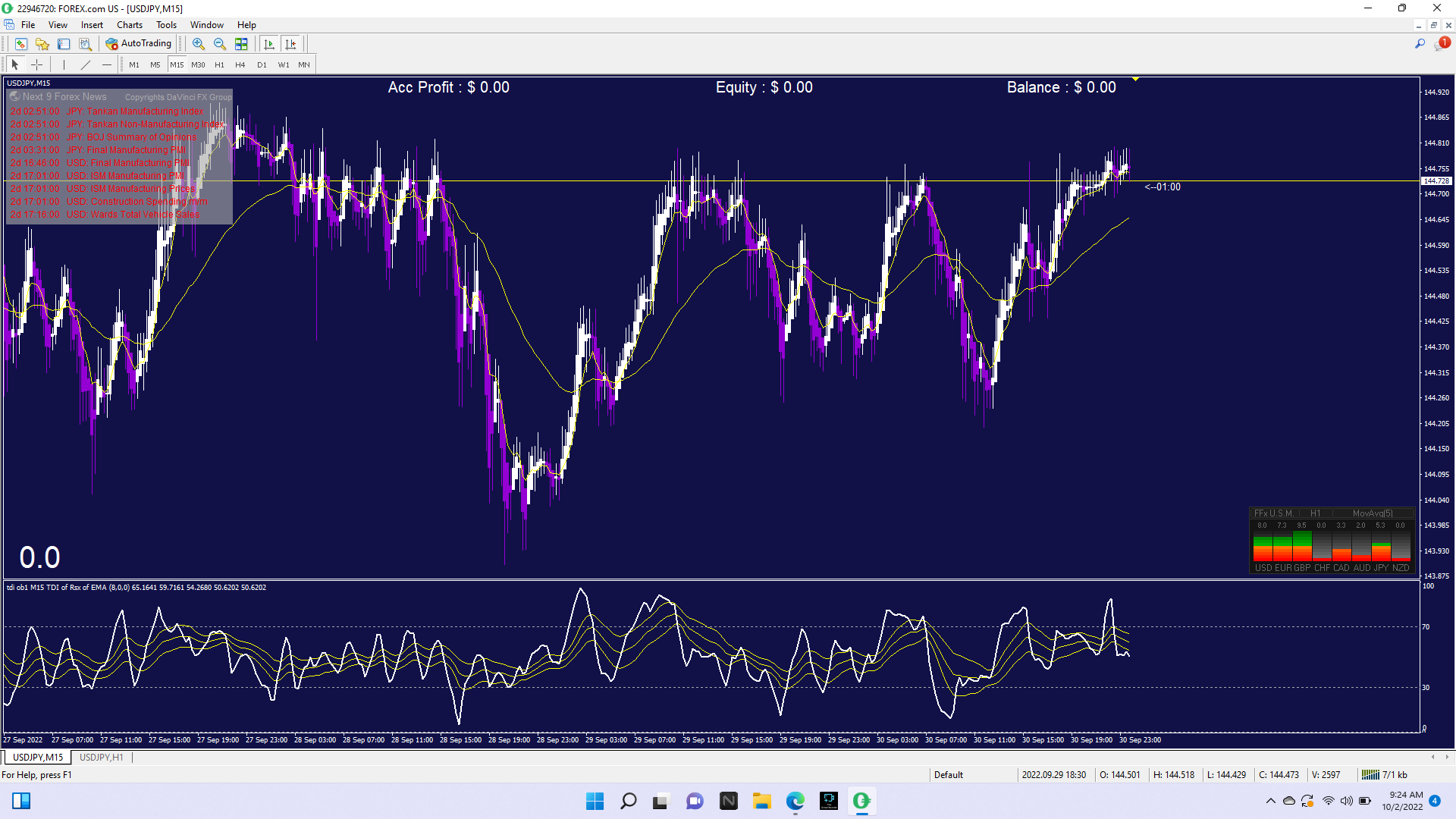
Task: Show hidden system tray icons chevron
Action: [1271, 801]
